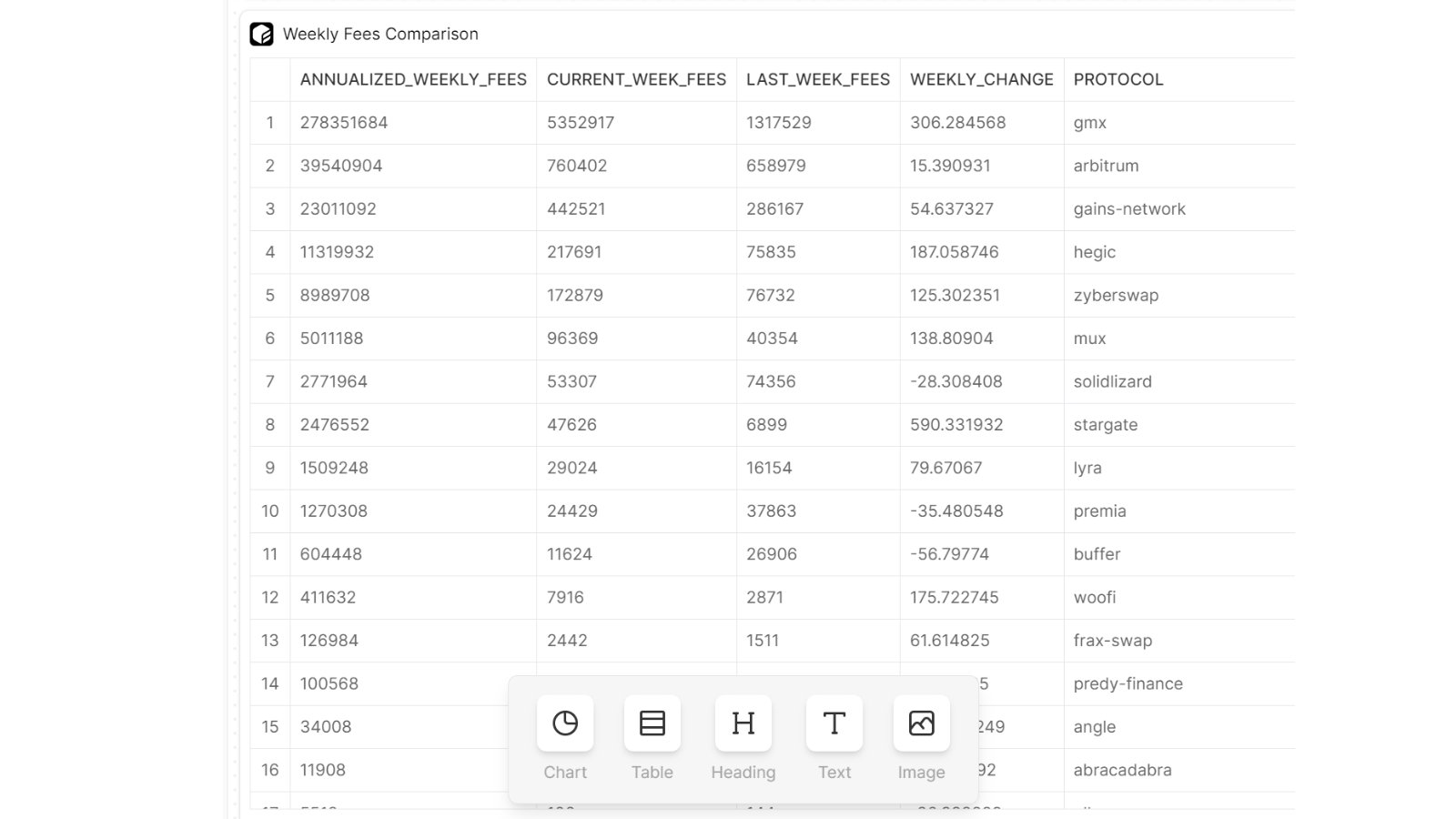Select the gmx protocol cell
Screen dimensions: 1456x819
(x=1090, y=123)
